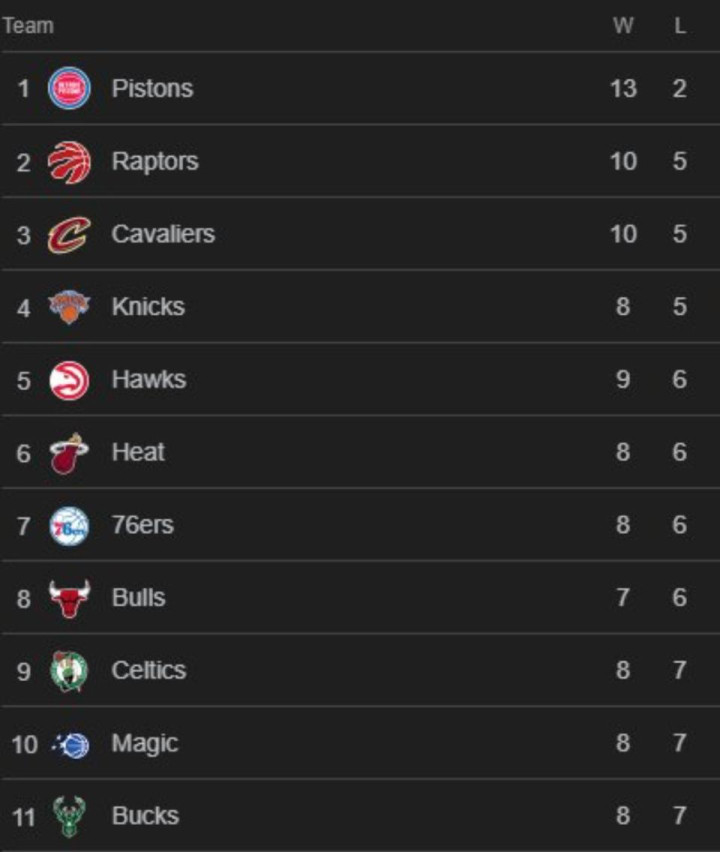
Task: Select the Cavaliers team name
Action: (x=163, y=234)
